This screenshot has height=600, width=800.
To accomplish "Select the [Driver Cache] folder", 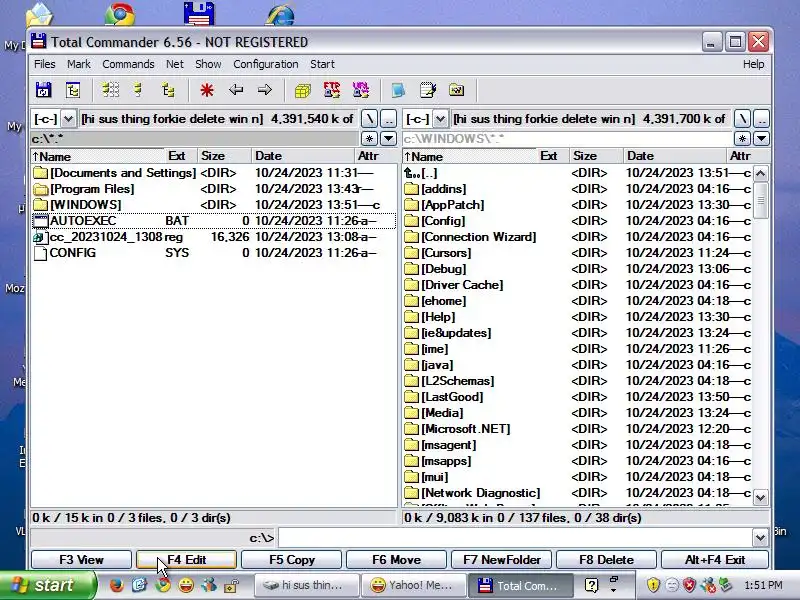I will (578, 285).
